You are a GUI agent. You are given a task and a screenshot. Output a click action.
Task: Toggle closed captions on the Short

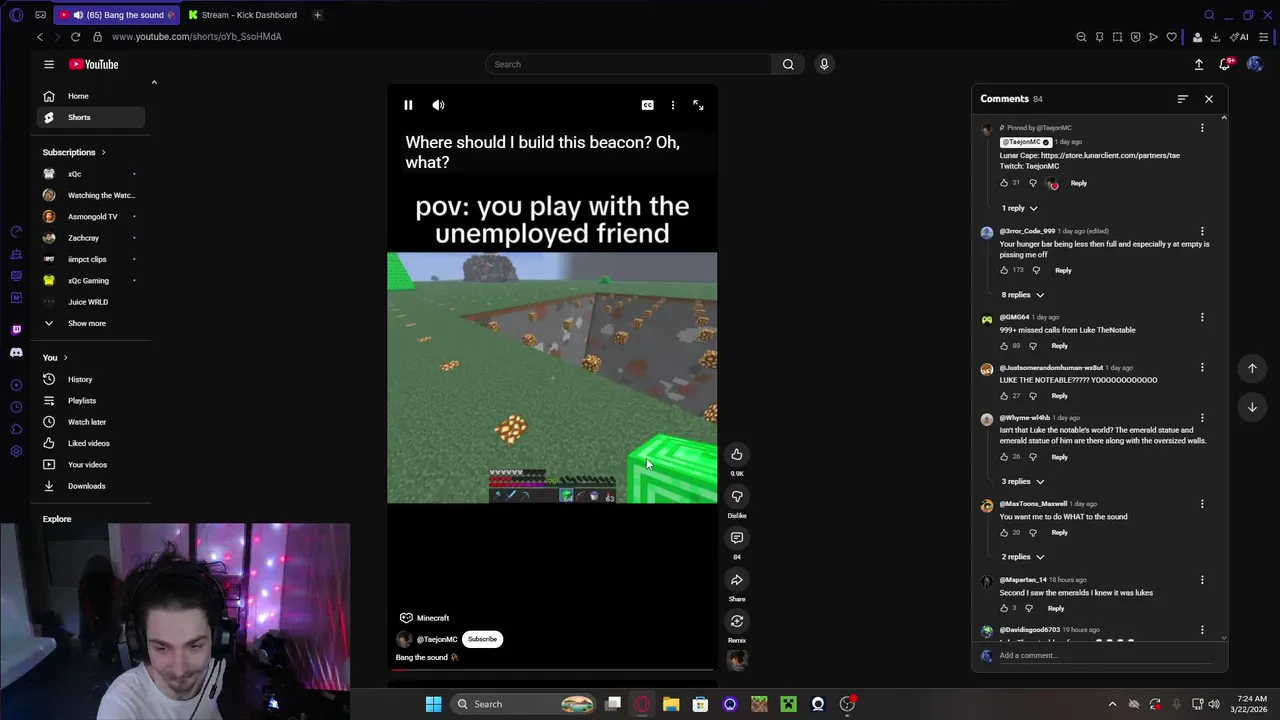(648, 105)
